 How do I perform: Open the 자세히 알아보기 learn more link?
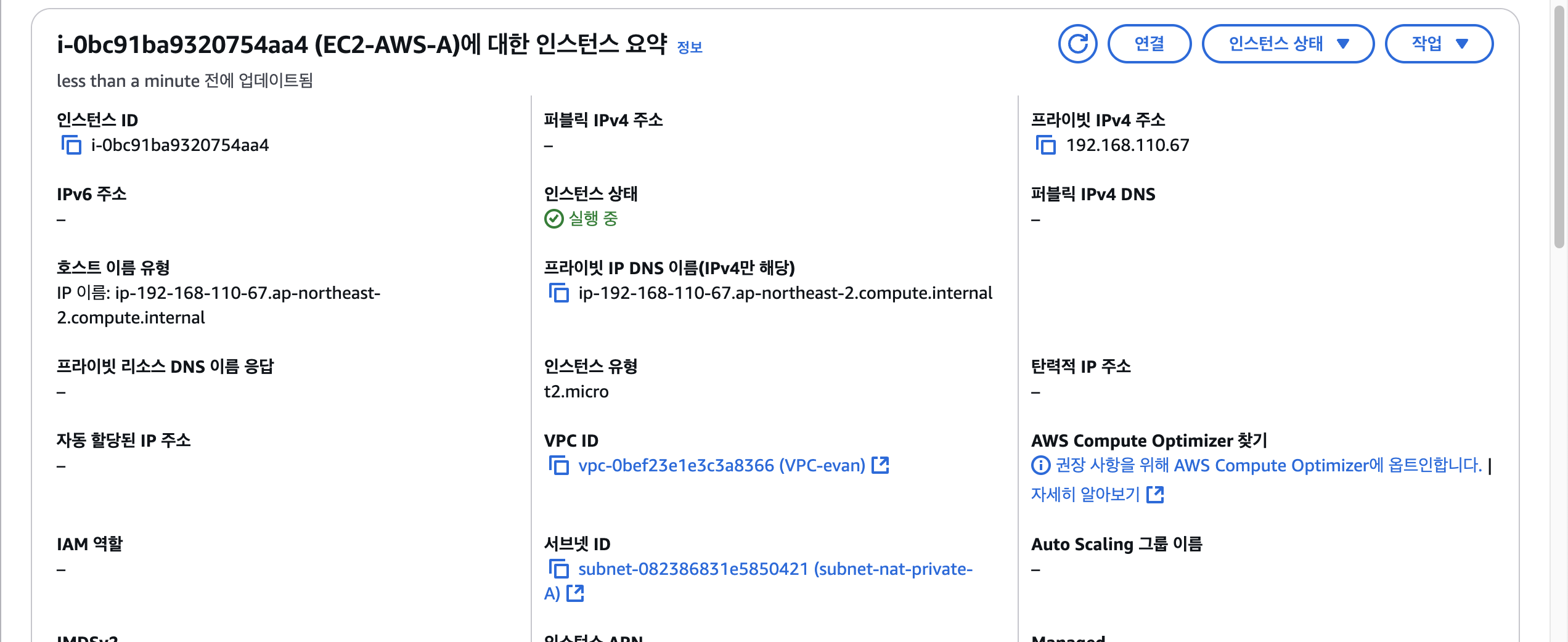pos(1085,494)
